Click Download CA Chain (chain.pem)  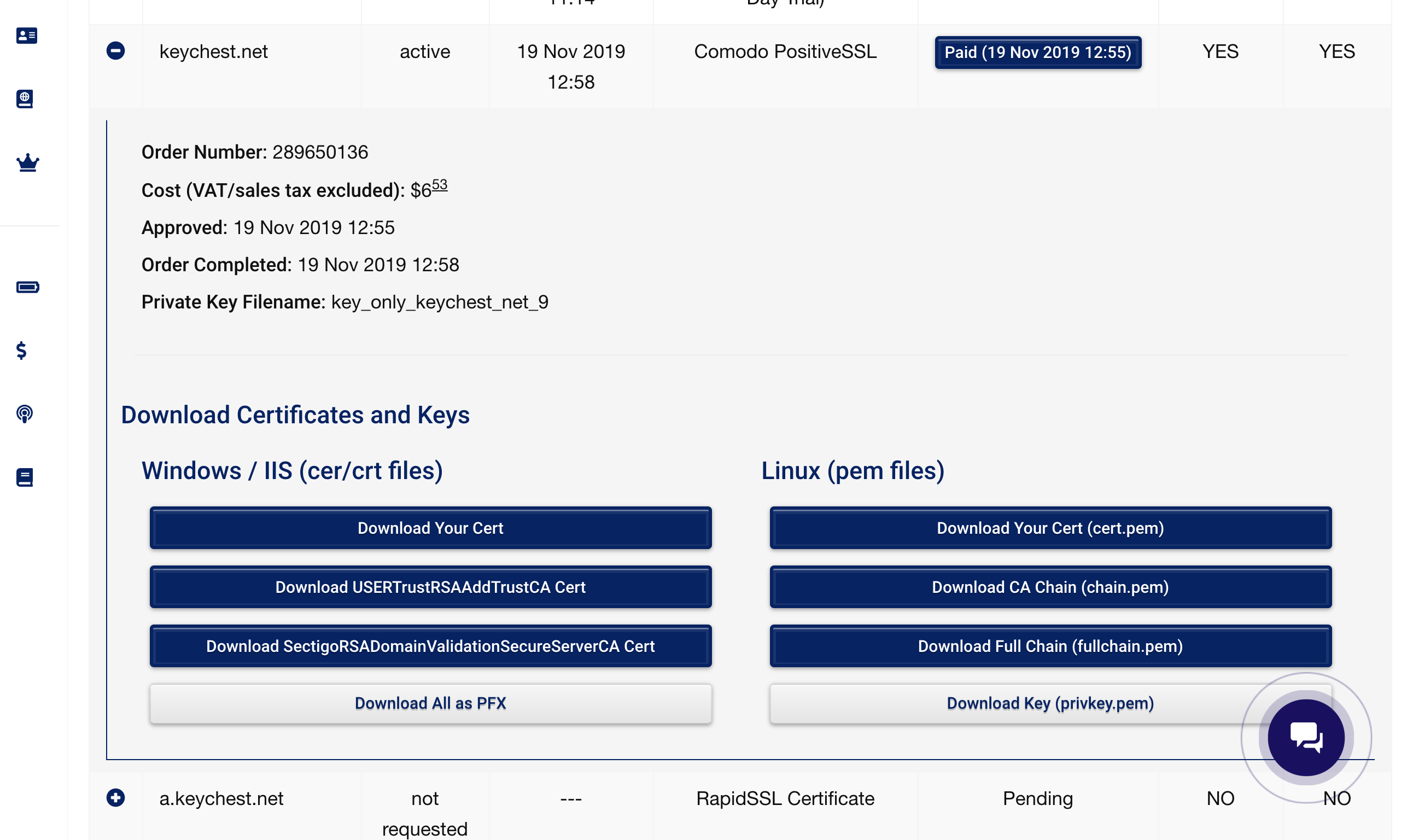point(1049,587)
